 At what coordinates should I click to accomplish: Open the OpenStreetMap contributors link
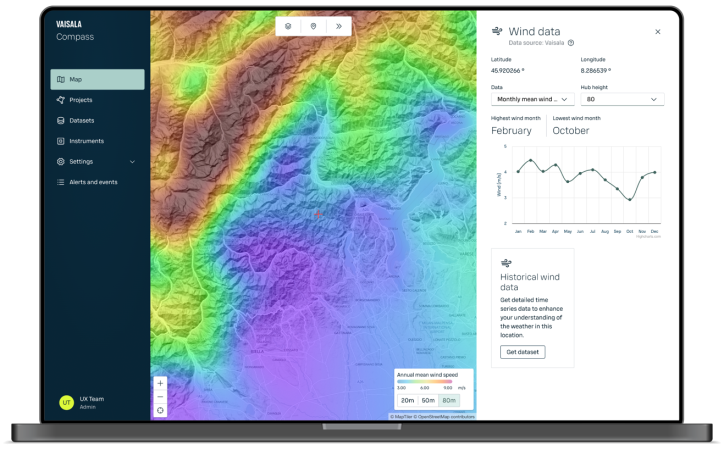click(445, 417)
